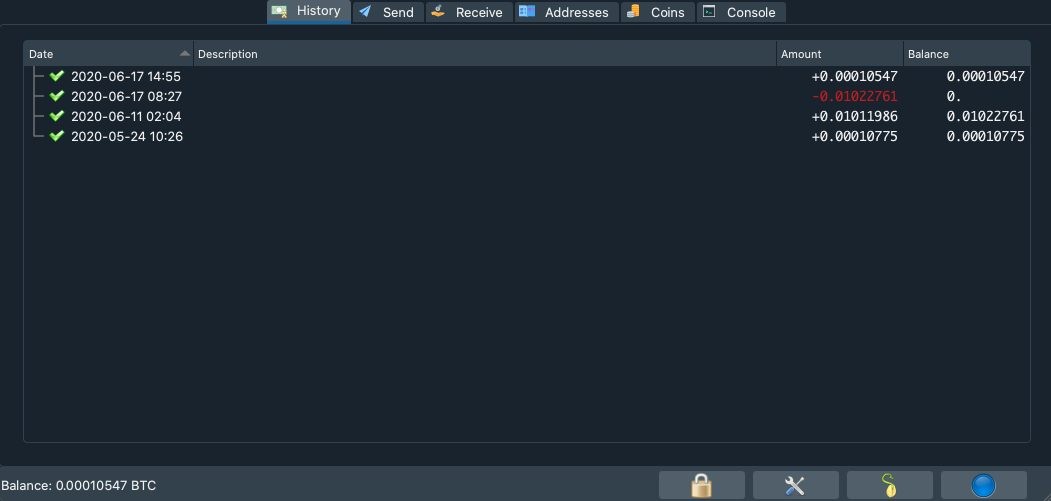Click the empty Description cell of 2020-06-11 02:04

click(x=485, y=117)
